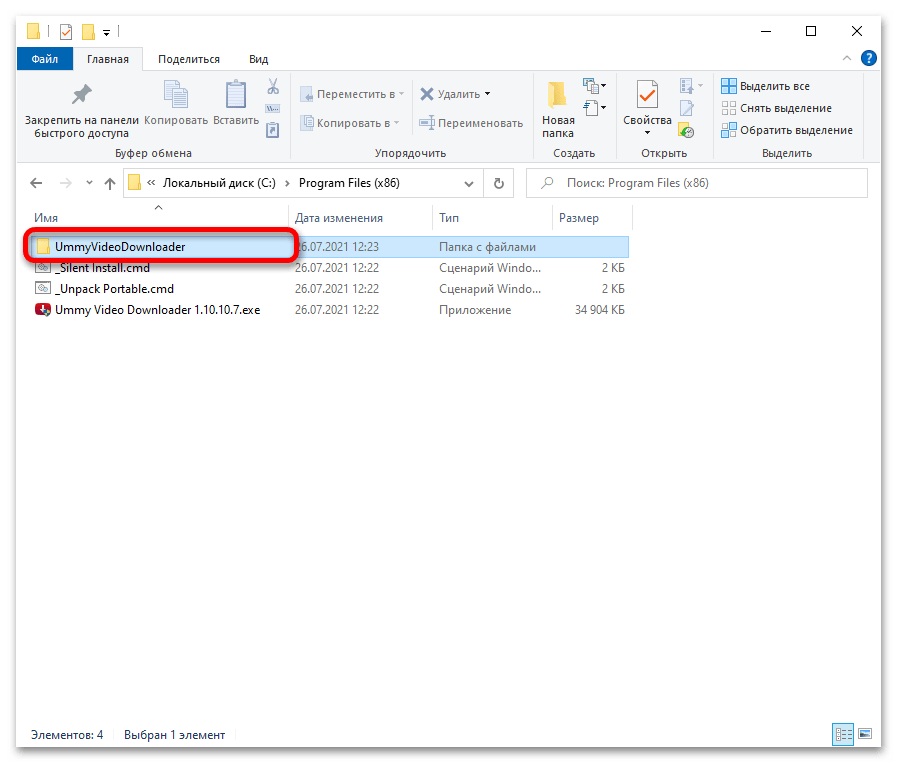Click the search box for Program Files (x86)
The image size is (897, 763).
click(697, 183)
